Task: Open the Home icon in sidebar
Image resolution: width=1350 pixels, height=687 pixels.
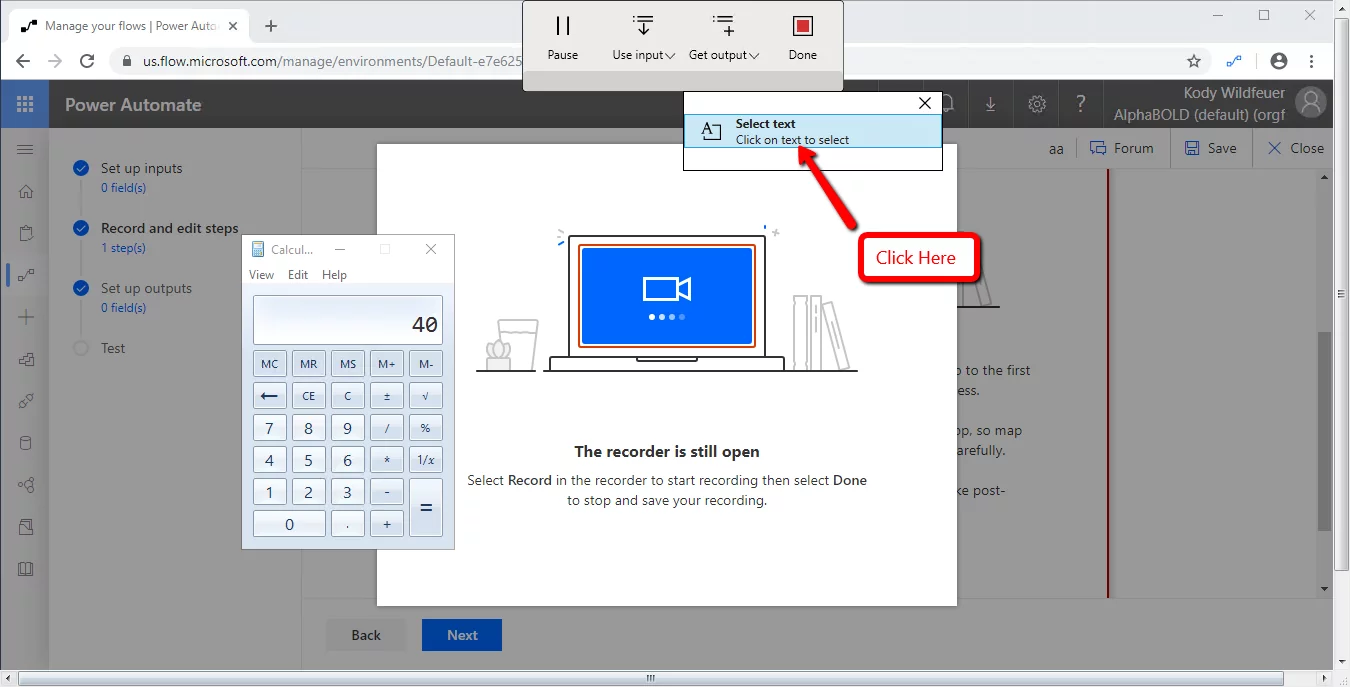Action: pyautogui.click(x=26, y=192)
